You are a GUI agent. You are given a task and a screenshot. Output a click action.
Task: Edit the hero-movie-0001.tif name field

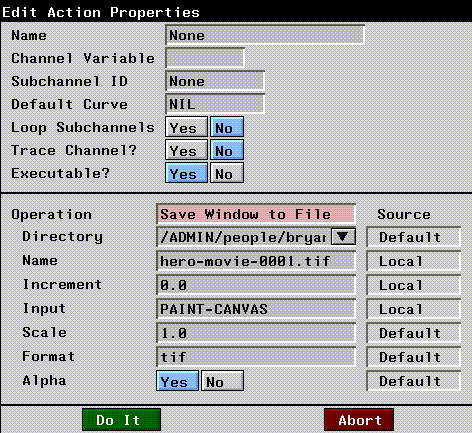[256, 261]
